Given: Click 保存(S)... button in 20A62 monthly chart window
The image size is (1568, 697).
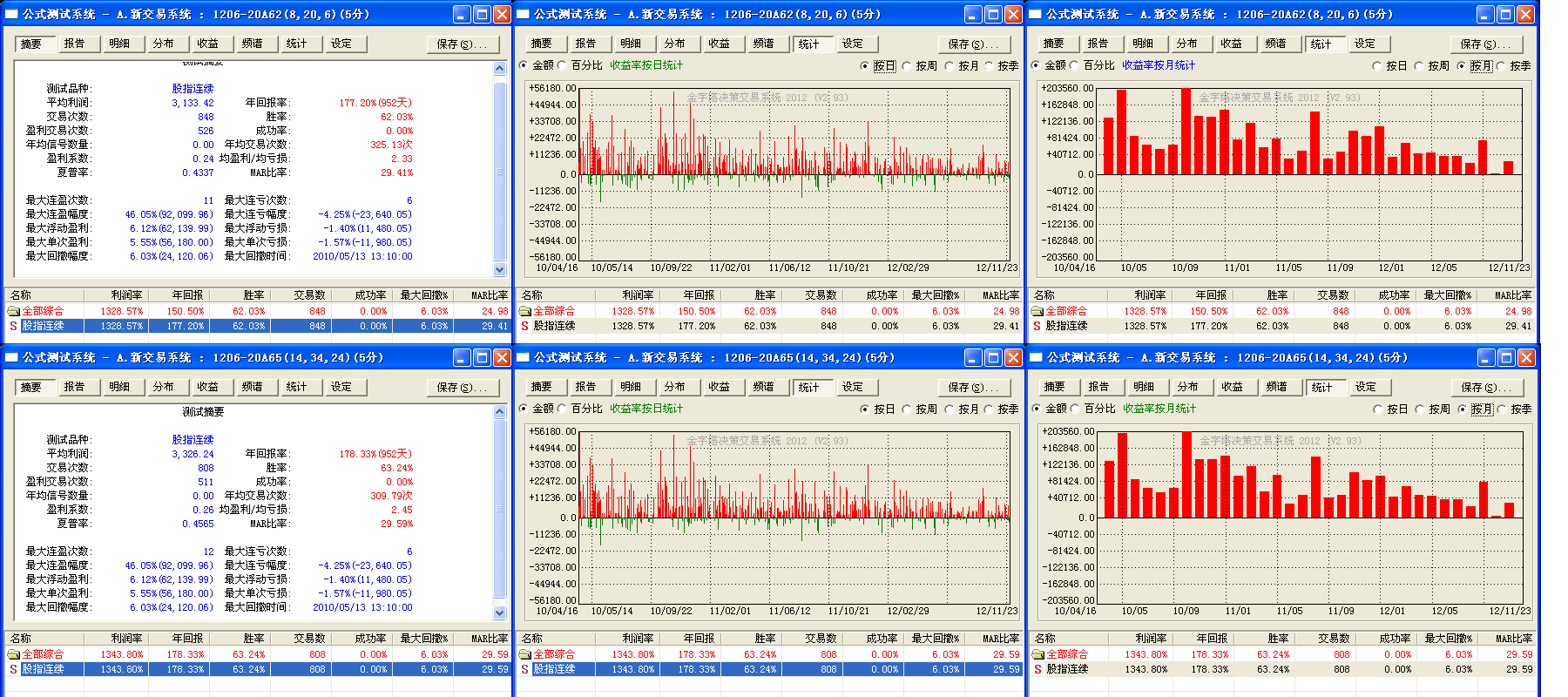Looking at the screenshot, I should pyautogui.click(x=1486, y=44).
